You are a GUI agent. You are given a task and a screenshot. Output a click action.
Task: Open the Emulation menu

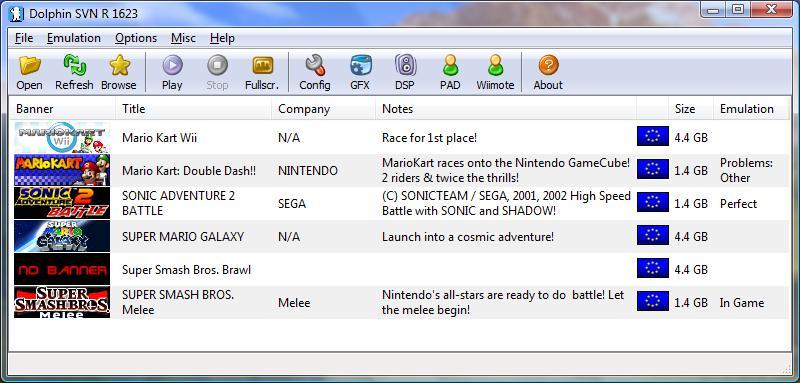(74, 38)
